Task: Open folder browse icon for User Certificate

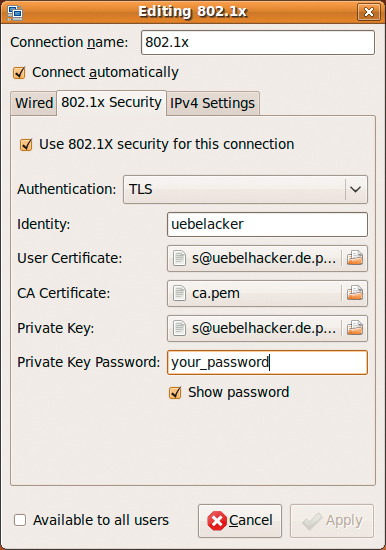Action: [355, 258]
